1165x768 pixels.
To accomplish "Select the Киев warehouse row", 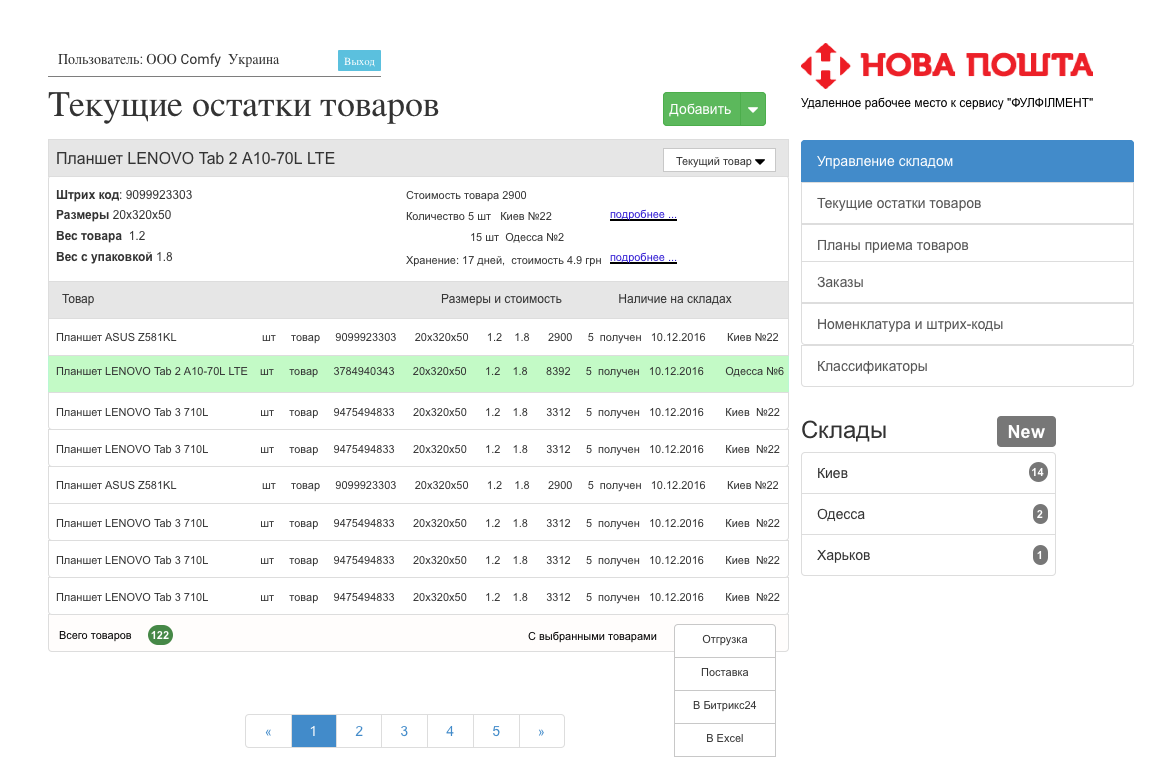I will pos(928,473).
